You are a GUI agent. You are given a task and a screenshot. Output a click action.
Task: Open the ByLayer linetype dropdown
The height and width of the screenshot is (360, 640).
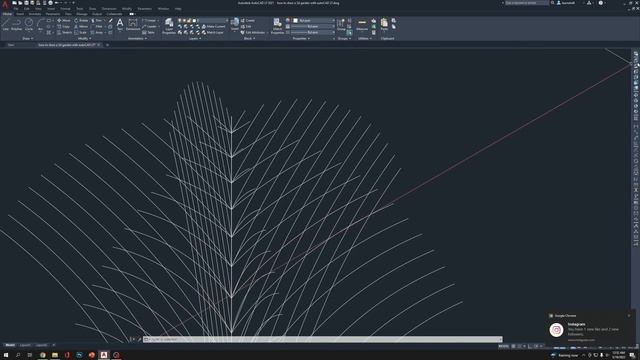click(313, 32)
